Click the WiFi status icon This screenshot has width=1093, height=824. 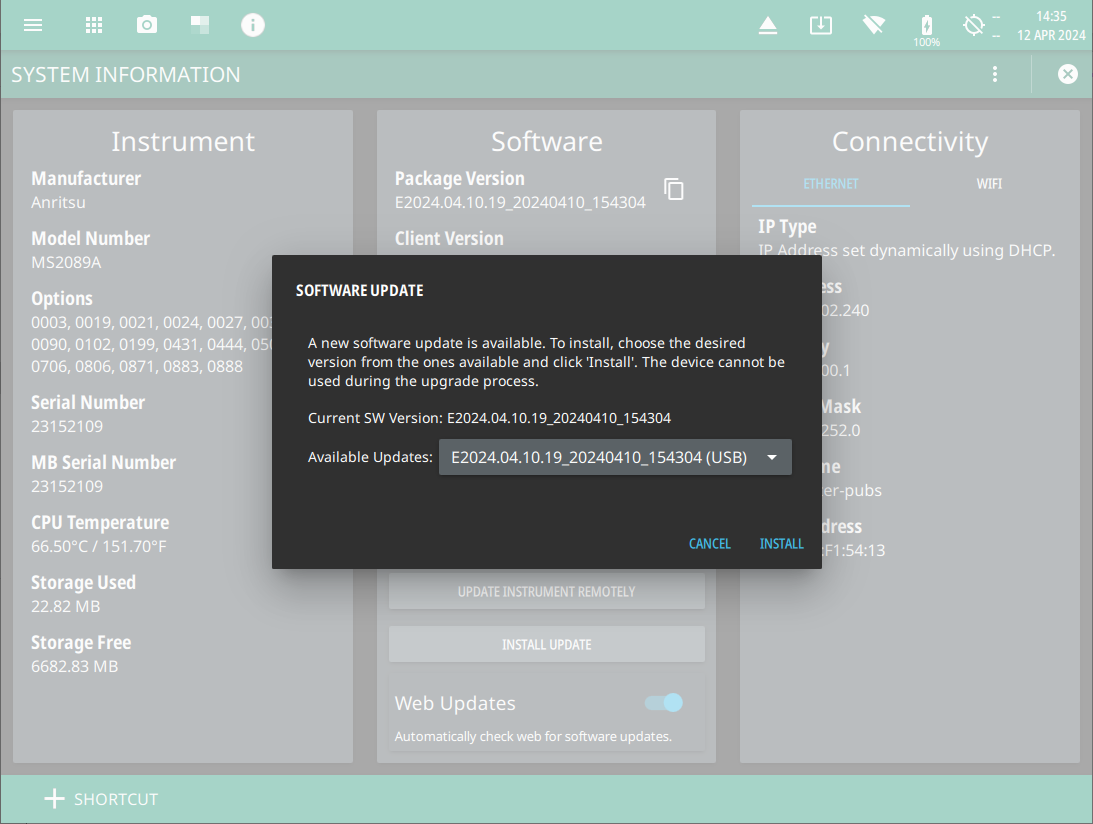[x=874, y=25]
